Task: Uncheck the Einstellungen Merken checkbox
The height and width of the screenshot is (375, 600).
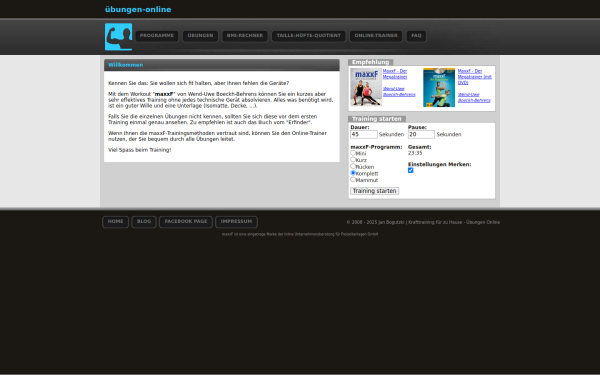Action: 411,170
